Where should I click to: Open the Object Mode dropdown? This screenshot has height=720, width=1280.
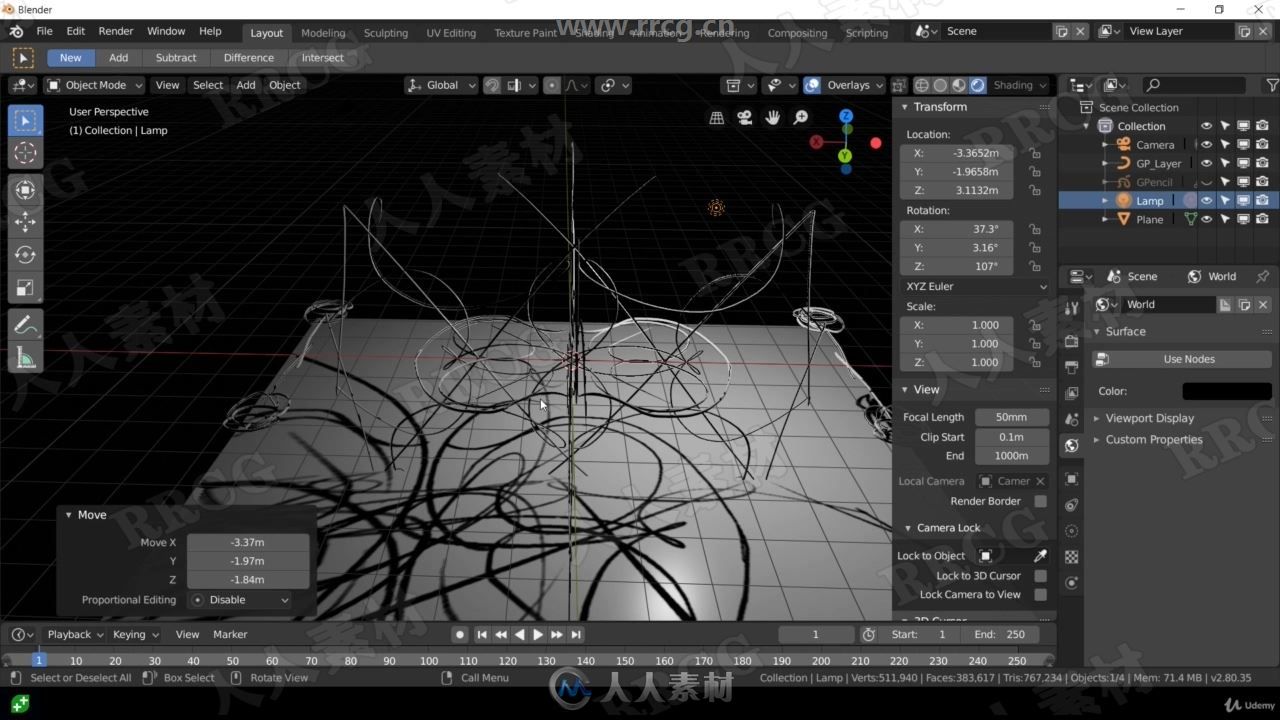click(95, 85)
